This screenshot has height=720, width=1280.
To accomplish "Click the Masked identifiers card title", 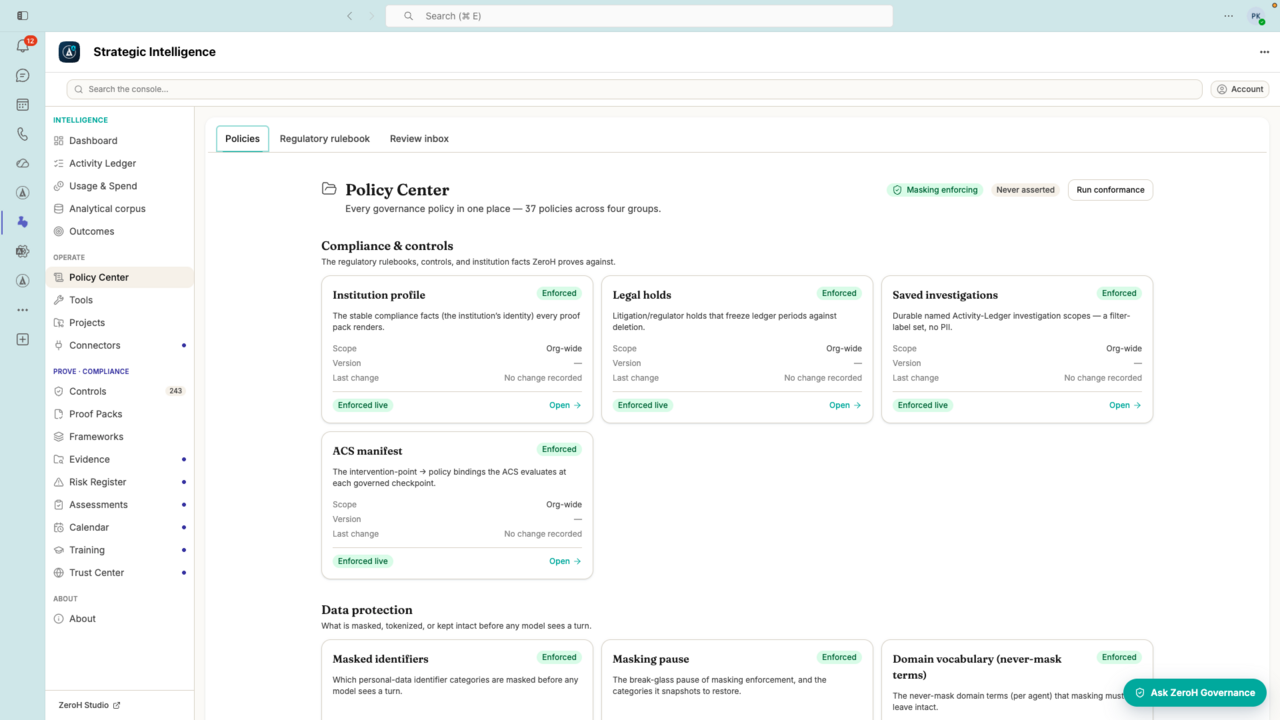I will click(381, 659).
